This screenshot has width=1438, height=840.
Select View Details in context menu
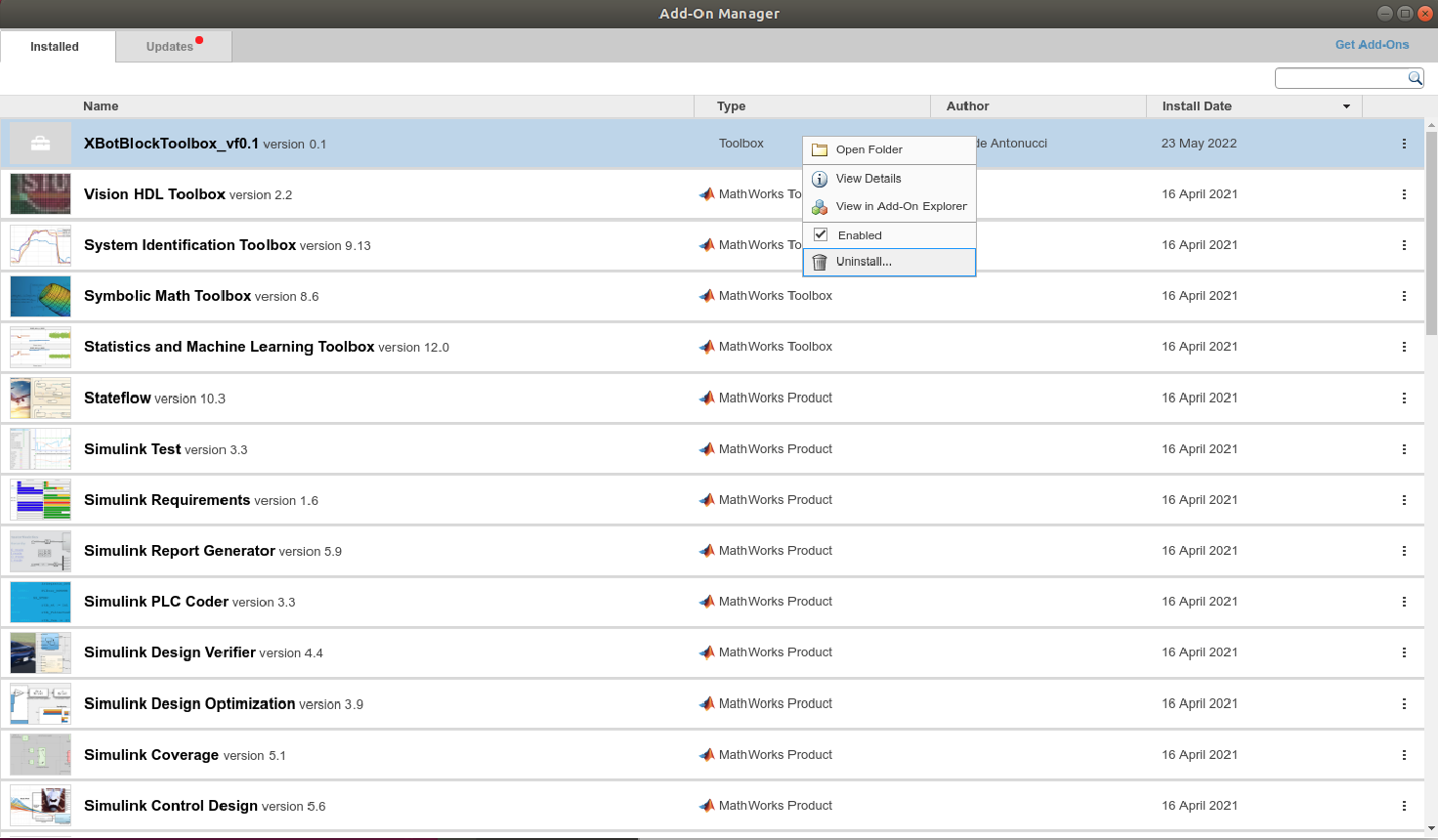pos(889,179)
